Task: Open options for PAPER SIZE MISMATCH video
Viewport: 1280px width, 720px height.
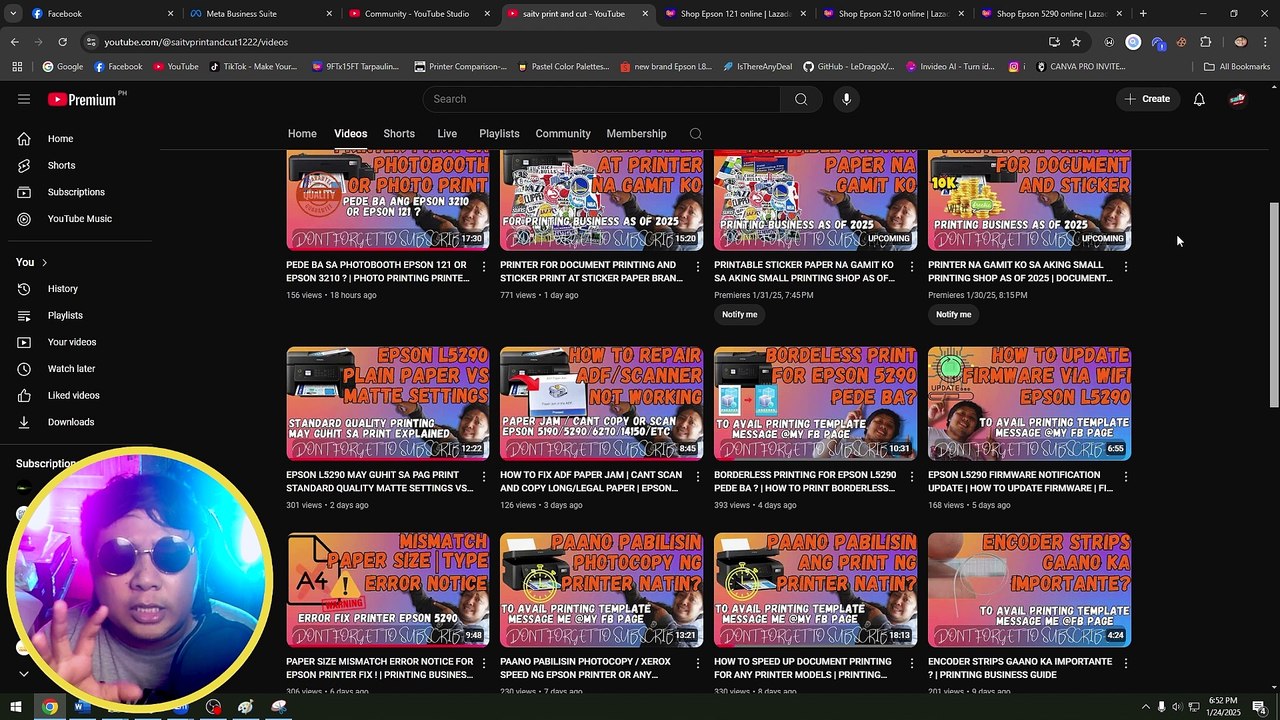Action: pyautogui.click(x=484, y=663)
